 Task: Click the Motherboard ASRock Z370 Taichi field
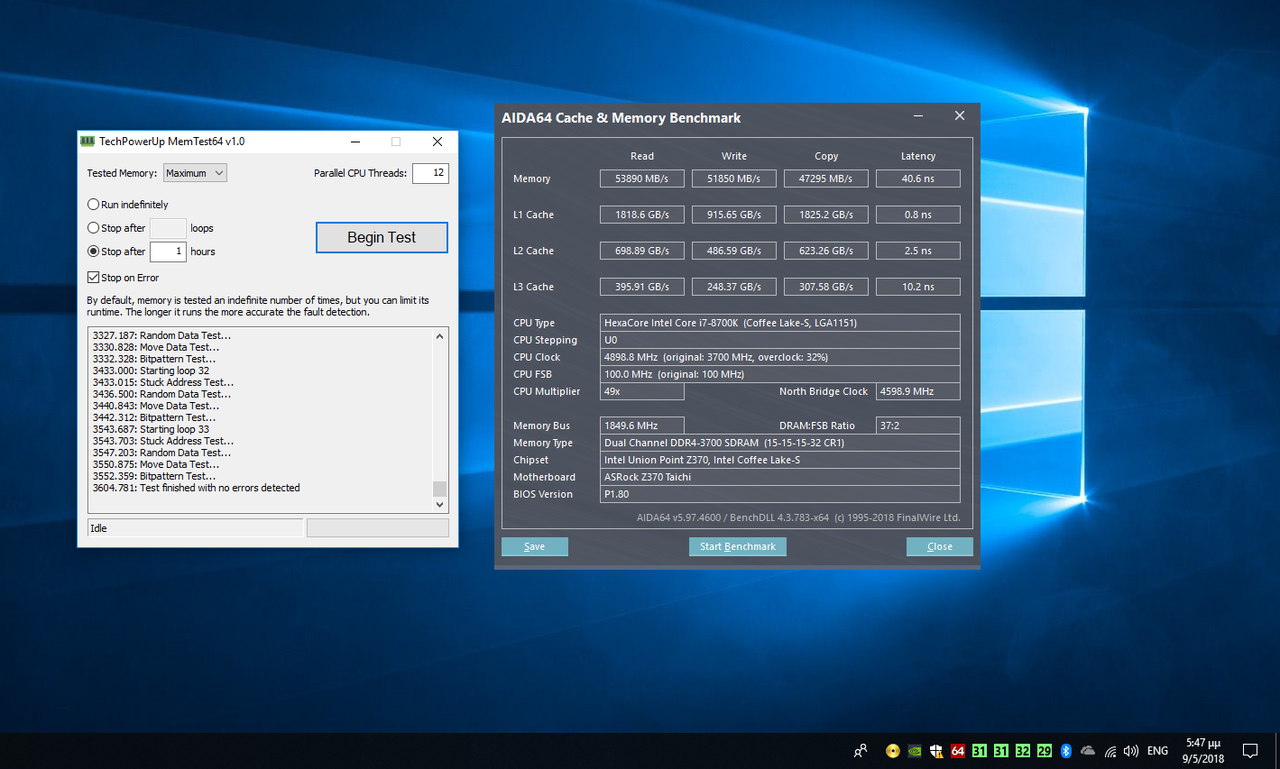pyautogui.click(x=780, y=477)
